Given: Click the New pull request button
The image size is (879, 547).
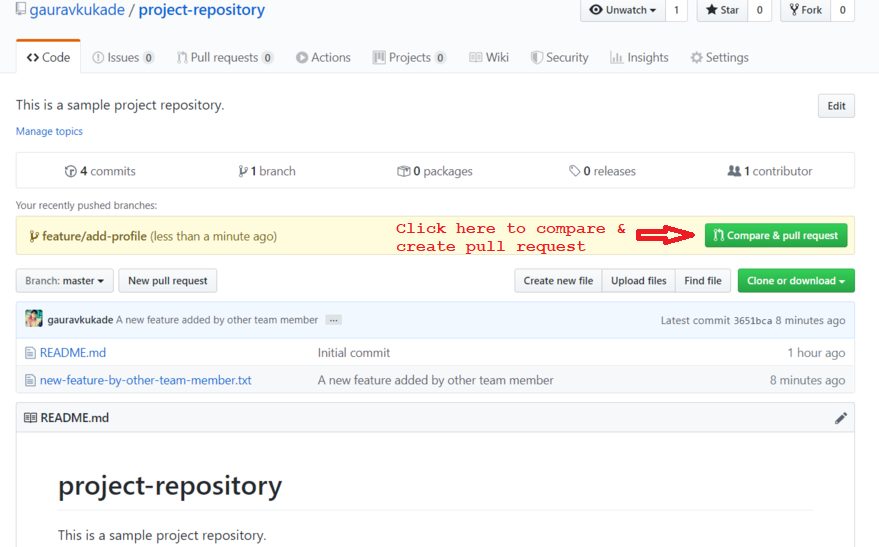Looking at the screenshot, I should [x=168, y=281].
